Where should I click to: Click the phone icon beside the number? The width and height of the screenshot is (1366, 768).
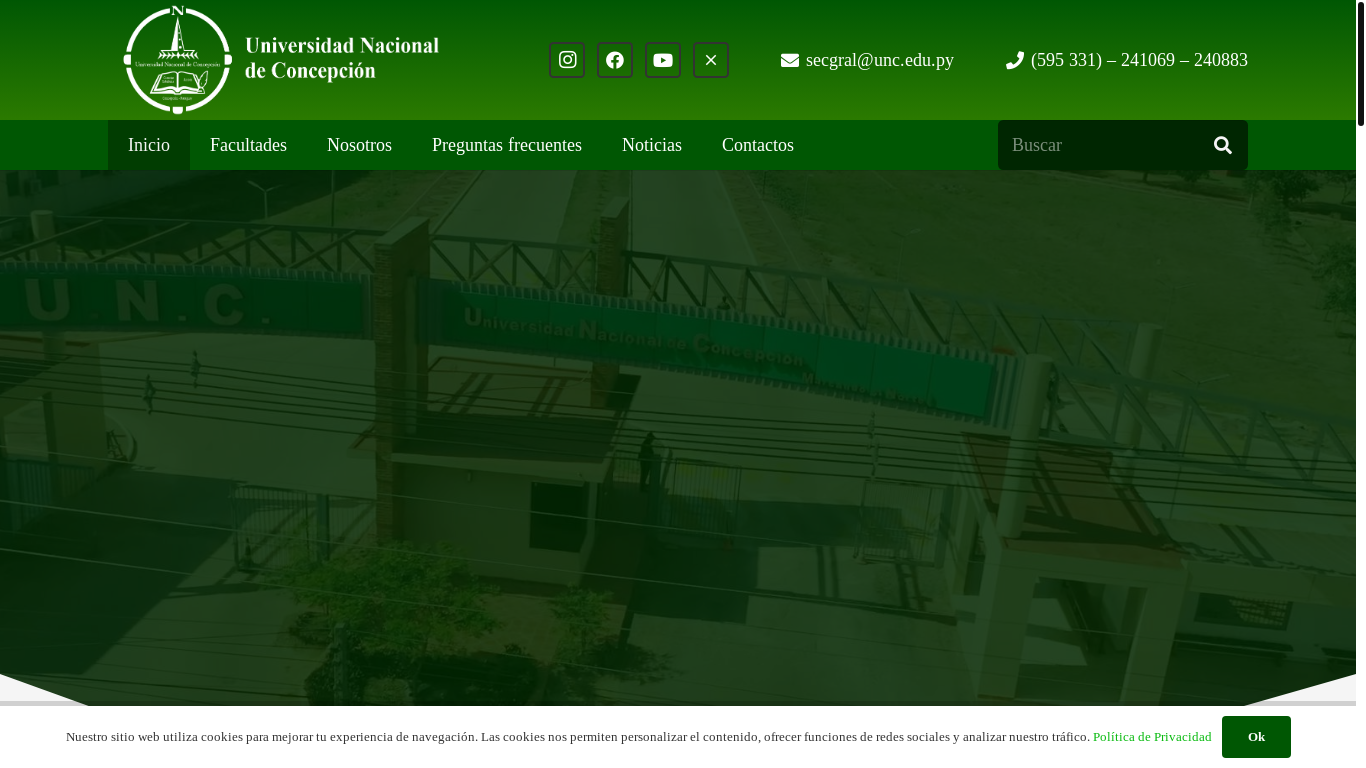(x=1015, y=60)
